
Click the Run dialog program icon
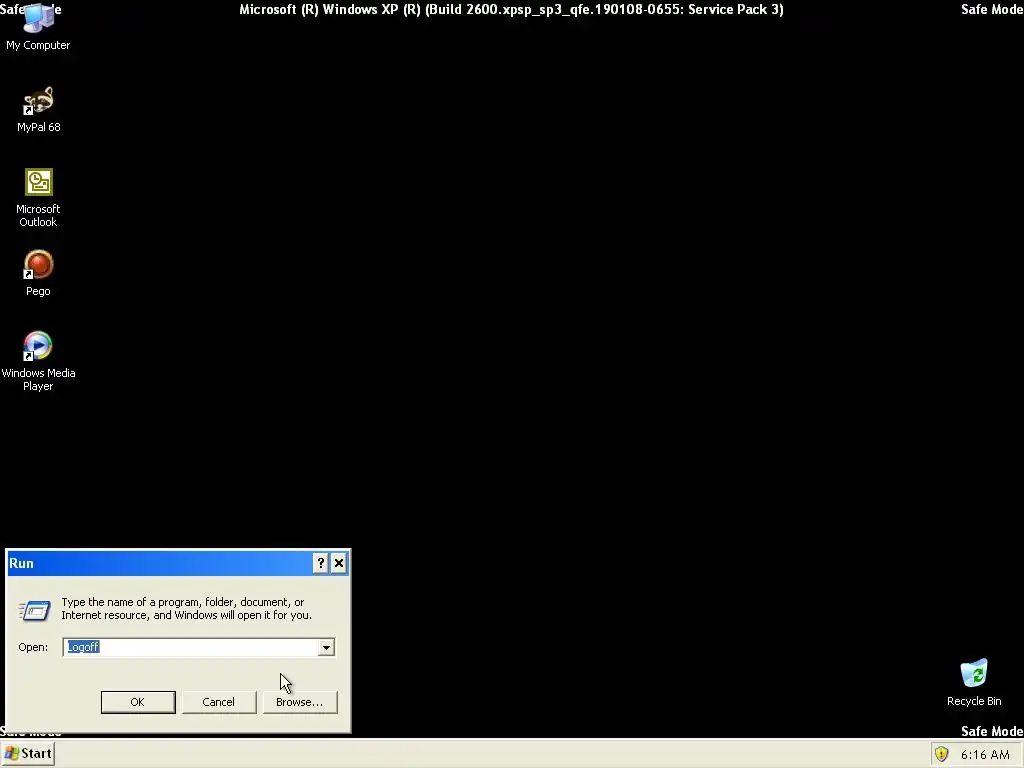34,610
